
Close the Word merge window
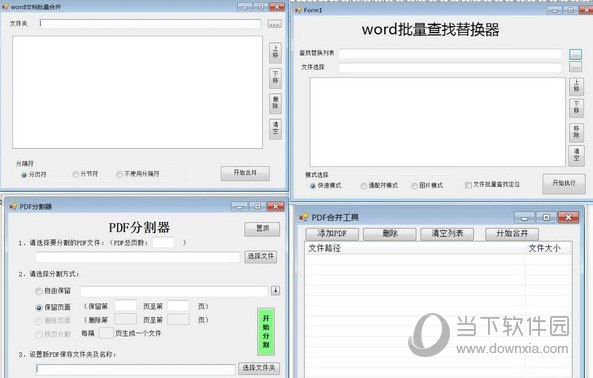277,7
